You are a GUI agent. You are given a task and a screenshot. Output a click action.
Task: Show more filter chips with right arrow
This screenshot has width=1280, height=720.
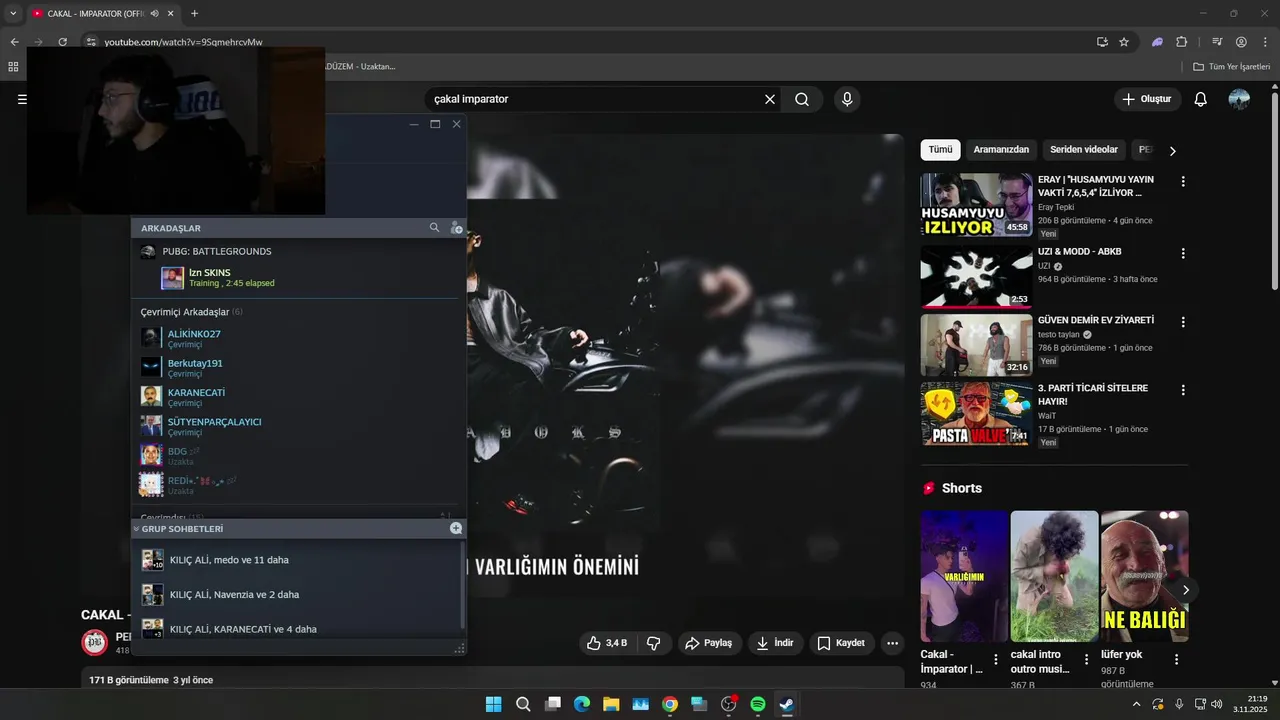pos(1173,151)
